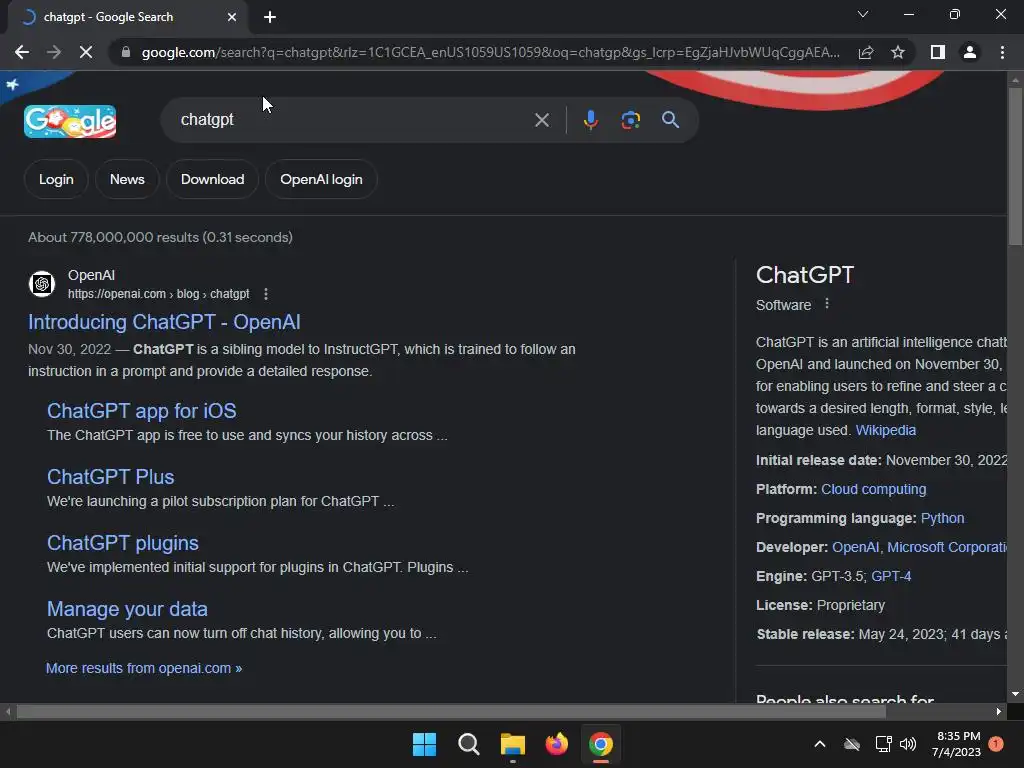1024x768 pixels.
Task: Follow the Cloud computing link
Action: [x=873, y=489]
